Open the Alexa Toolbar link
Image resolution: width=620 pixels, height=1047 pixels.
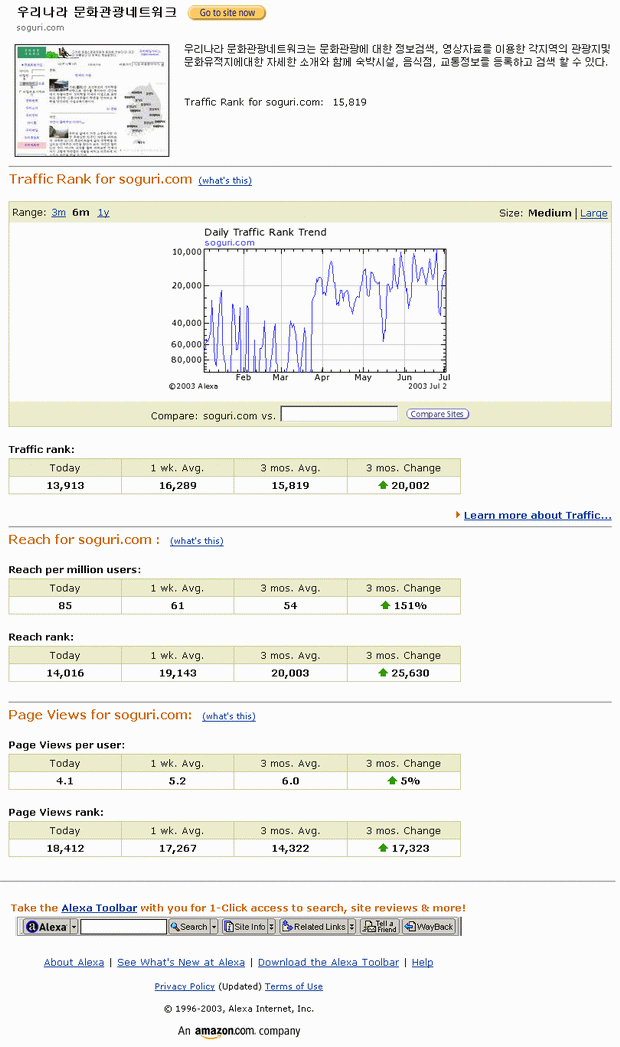pos(99,907)
